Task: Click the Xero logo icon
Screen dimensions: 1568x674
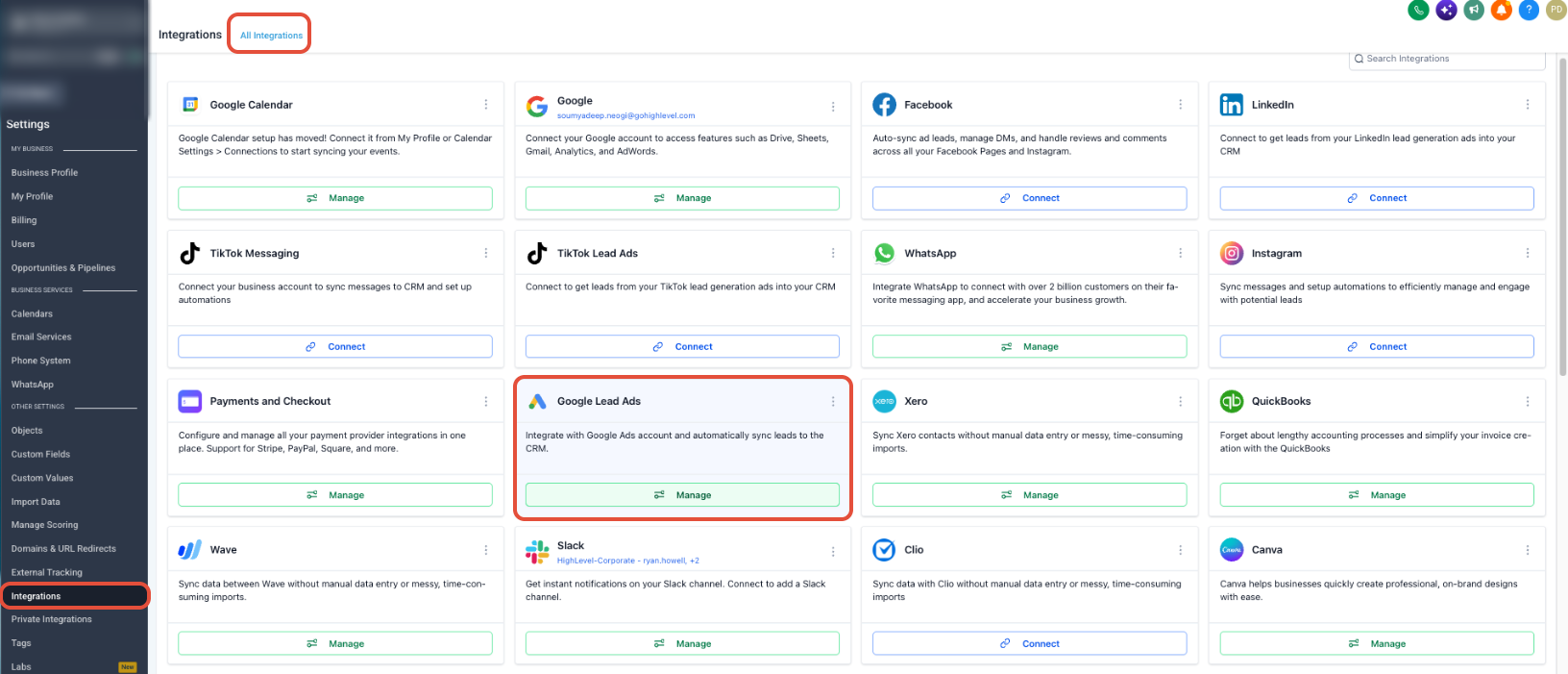Action: click(885, 401)
